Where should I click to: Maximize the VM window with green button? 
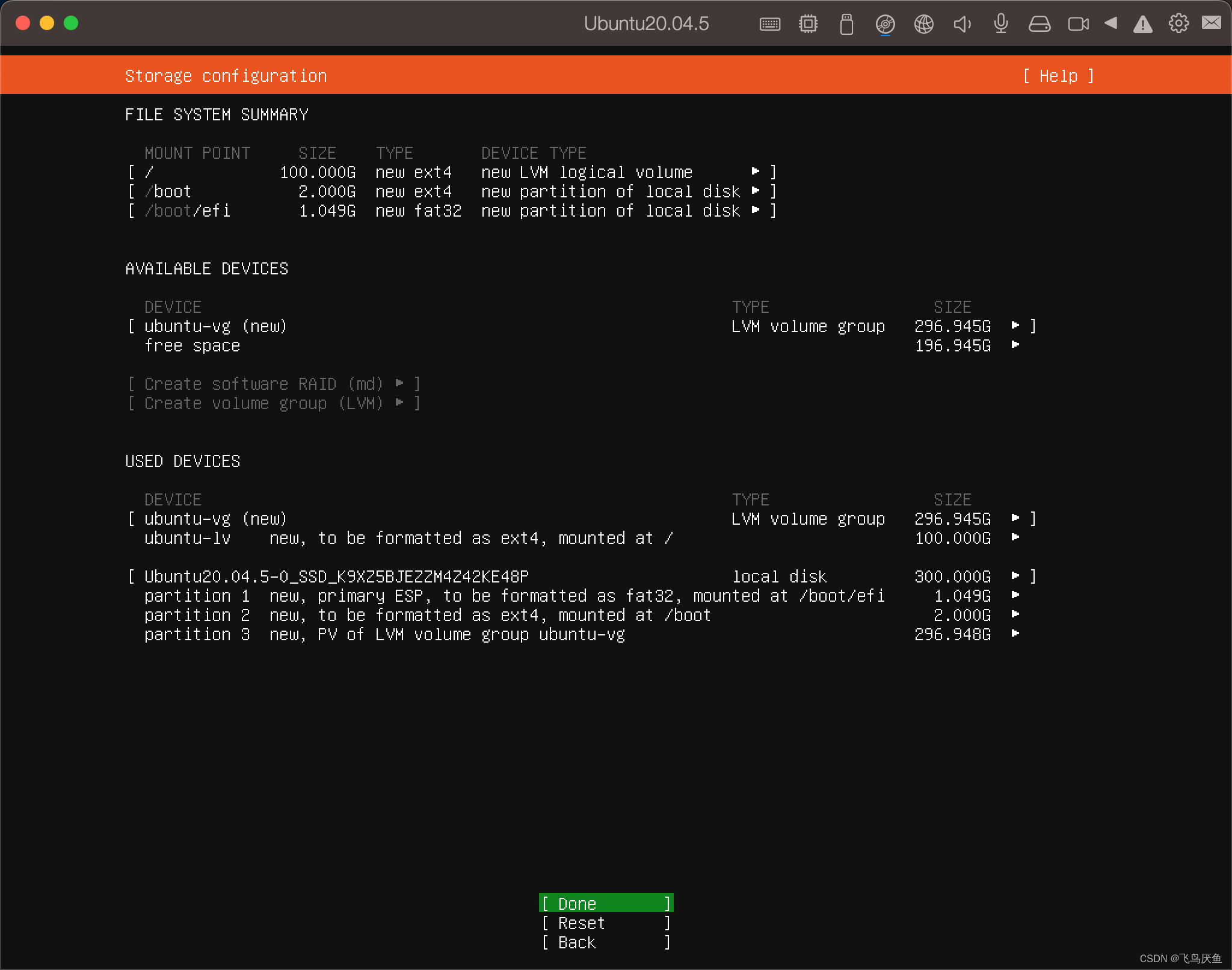[x=71, y=23]
